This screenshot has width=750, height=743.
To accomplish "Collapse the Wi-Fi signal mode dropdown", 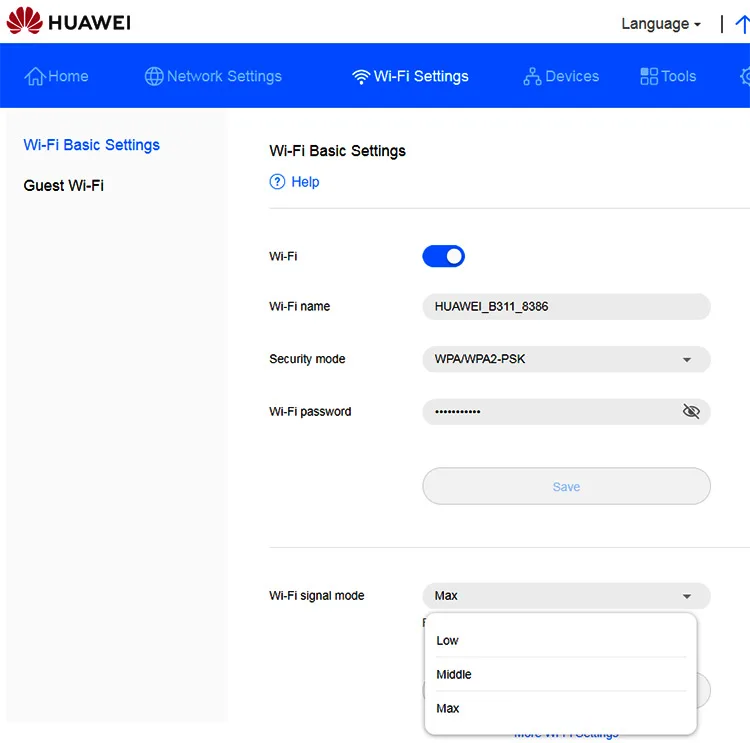I will pyautogui.click(x=566, y=596).
